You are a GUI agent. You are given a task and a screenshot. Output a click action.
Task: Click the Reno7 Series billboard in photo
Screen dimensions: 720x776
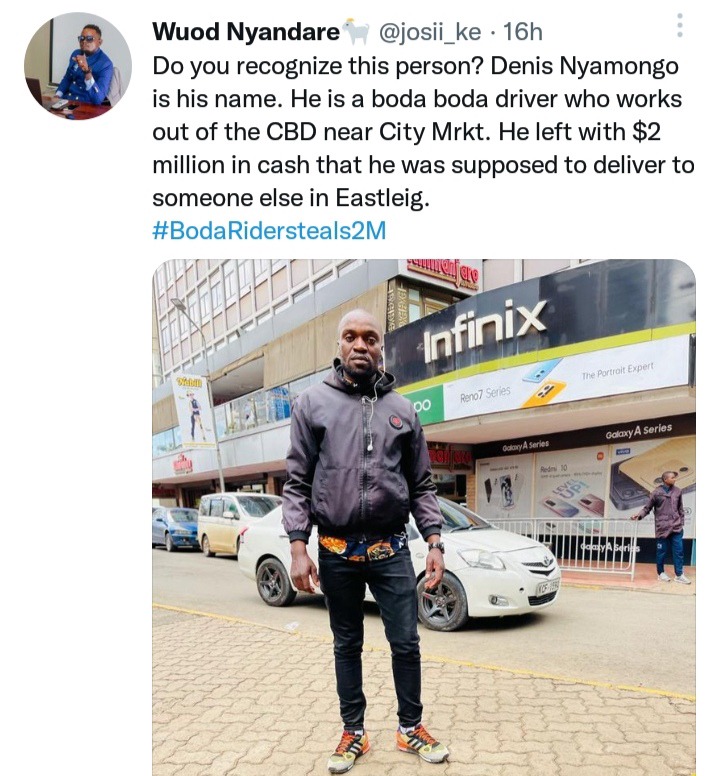point(567,381)
